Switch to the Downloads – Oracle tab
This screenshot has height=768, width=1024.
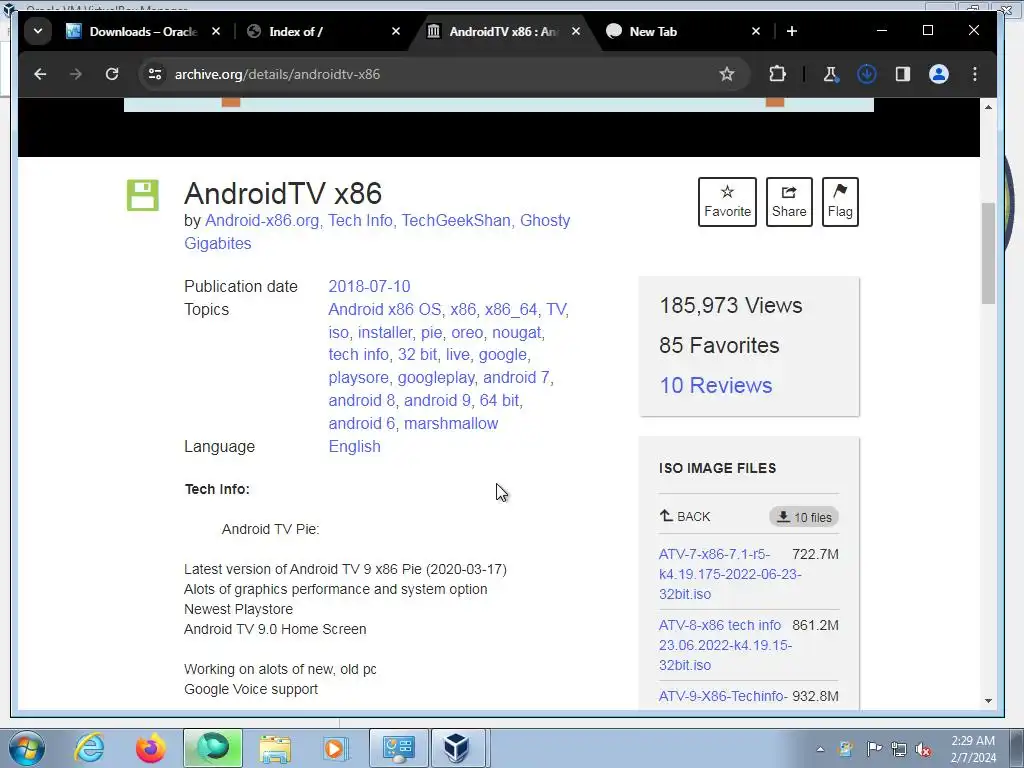pyautogui.click(x=143, y=31)
